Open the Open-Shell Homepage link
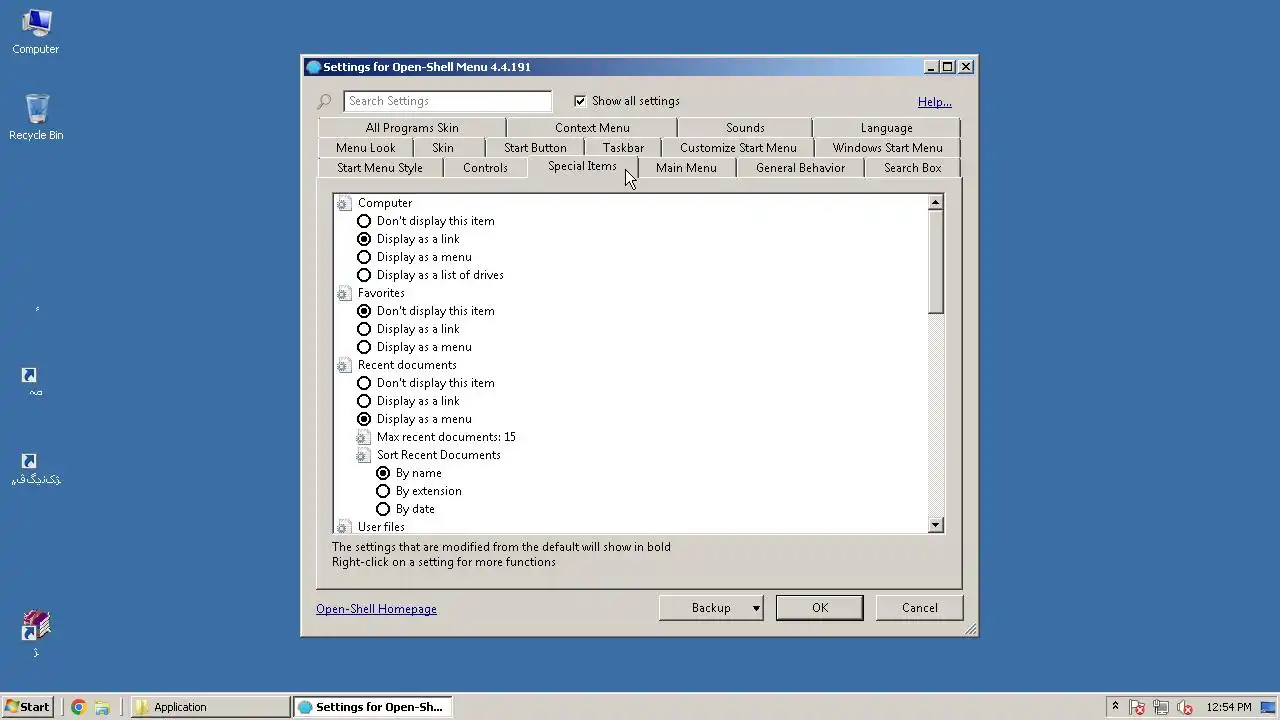This screenshot has width=1280, height=720. coord(376,609)
